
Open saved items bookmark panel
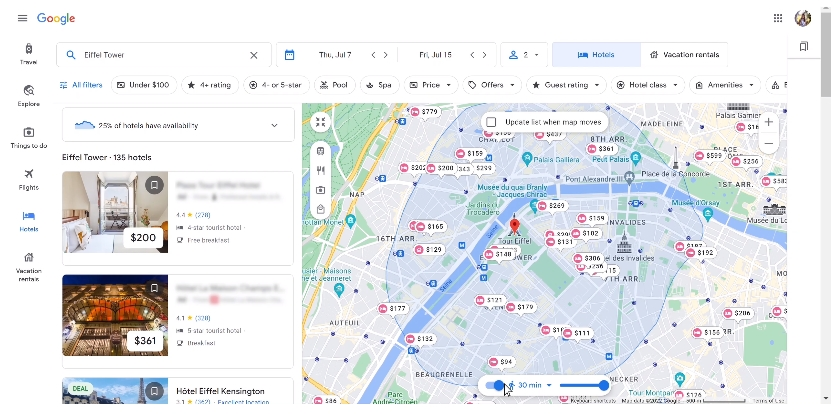pos(804,46)
